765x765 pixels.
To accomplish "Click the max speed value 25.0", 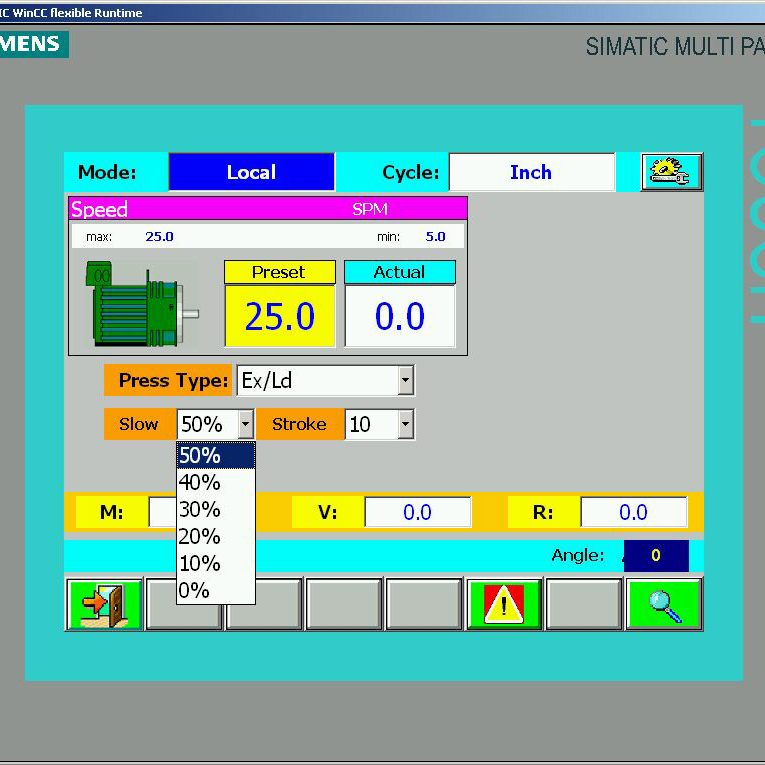I will pyautogui.click(x=159, y=237).
